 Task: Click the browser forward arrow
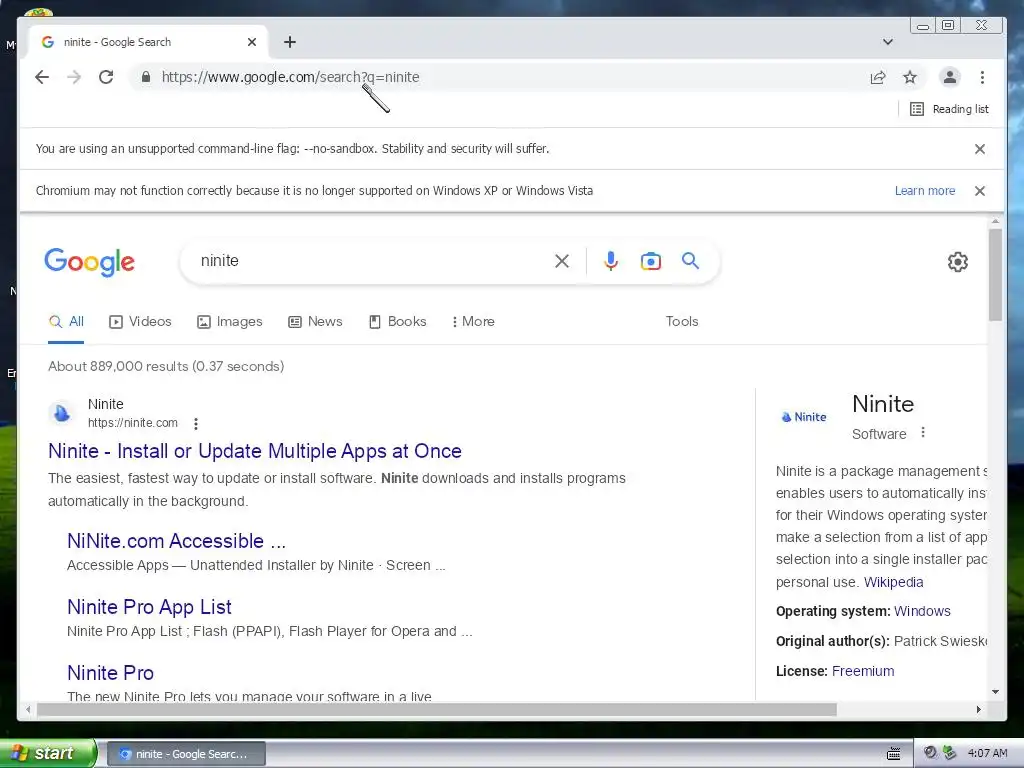pyautogui.click(x=74, y=77)
